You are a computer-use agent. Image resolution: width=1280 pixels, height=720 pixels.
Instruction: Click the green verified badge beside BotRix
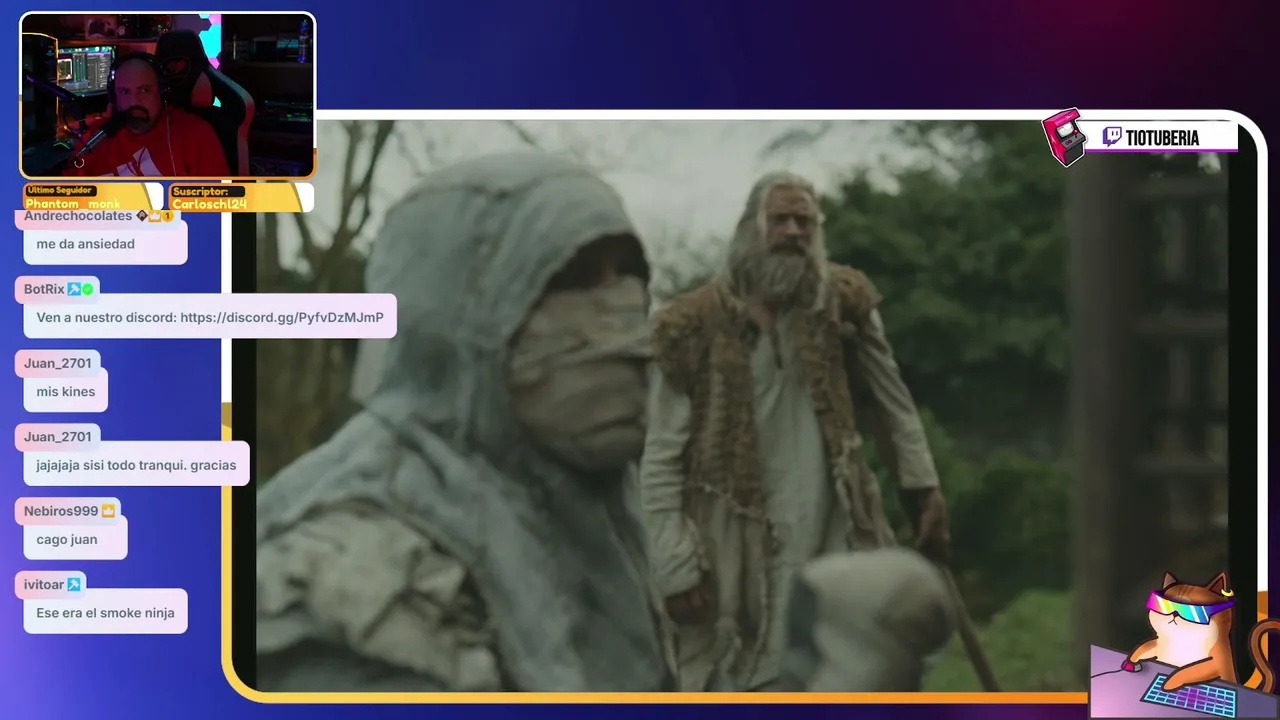[x=87, y=289]
